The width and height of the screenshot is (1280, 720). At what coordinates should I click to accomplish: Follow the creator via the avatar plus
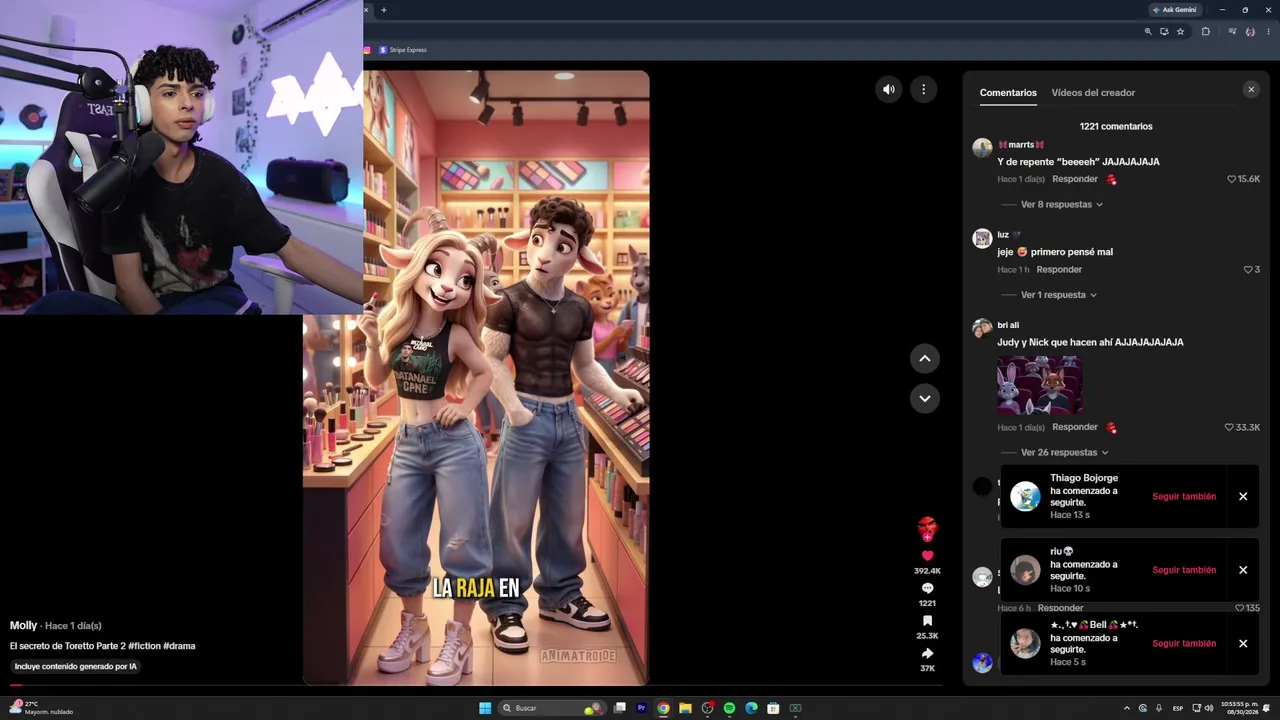pyautogui.click(x=927, y=537)
